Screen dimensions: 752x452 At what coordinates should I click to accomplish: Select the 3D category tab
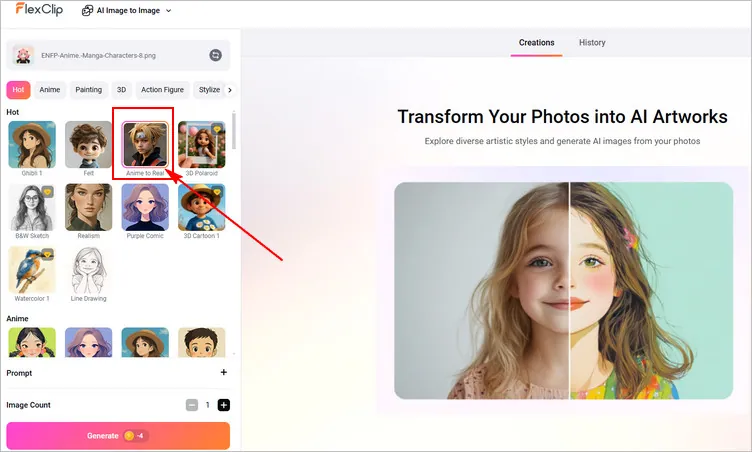(x=121, y=90)
